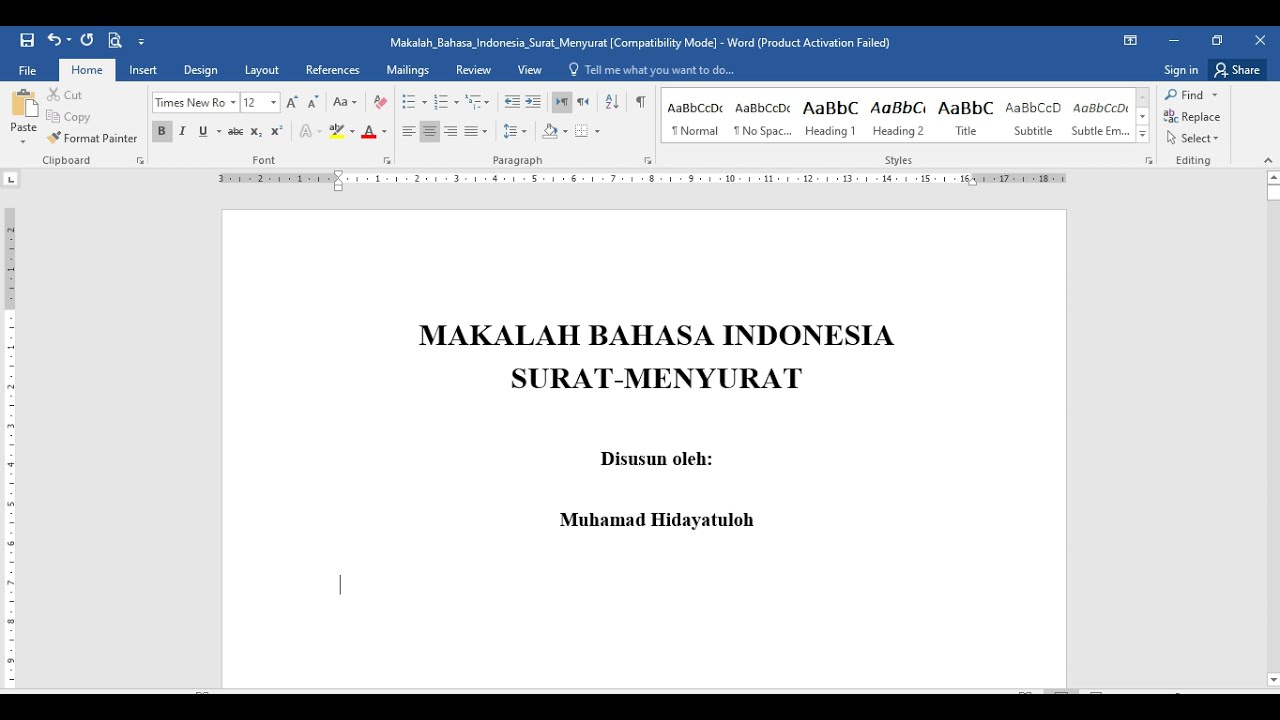Clear all formatting
Viewport: 1280px width, 720px height.
tap(380, 102)
